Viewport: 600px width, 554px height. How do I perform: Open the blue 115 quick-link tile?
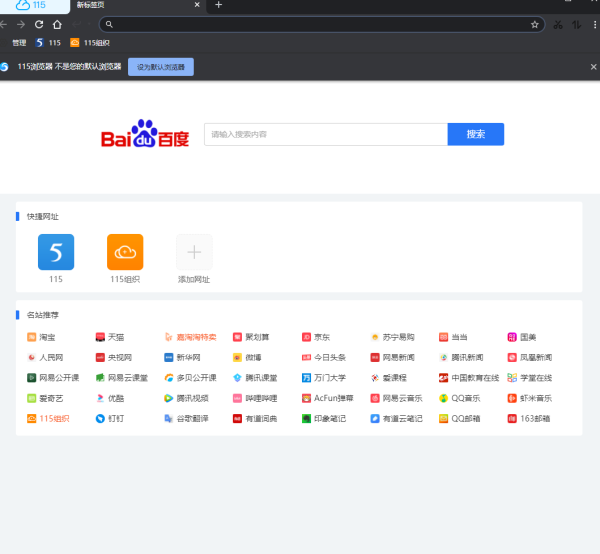tap(56, 252)
